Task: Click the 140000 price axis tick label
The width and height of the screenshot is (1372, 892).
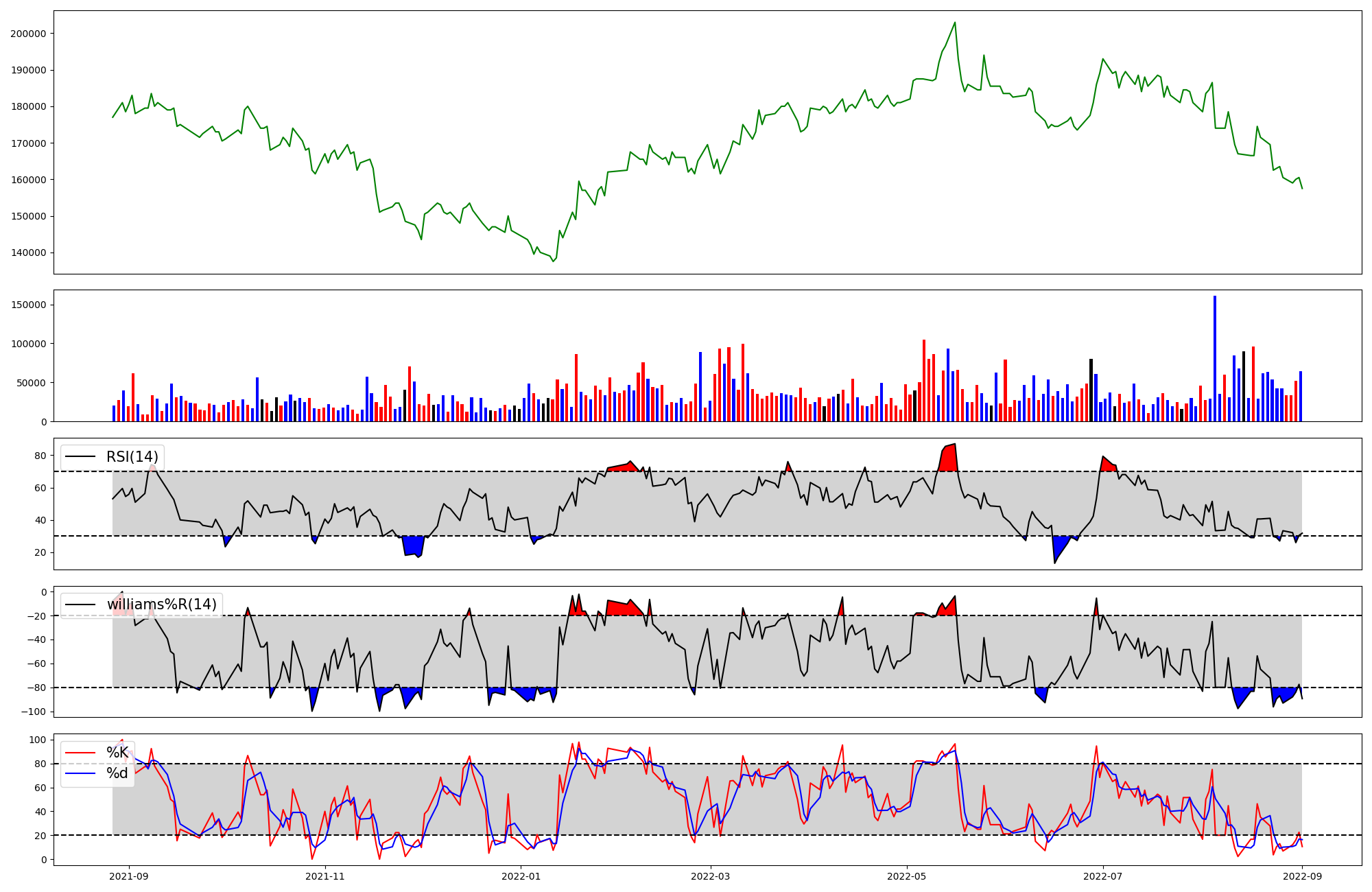Action: (x=27, y=253)
